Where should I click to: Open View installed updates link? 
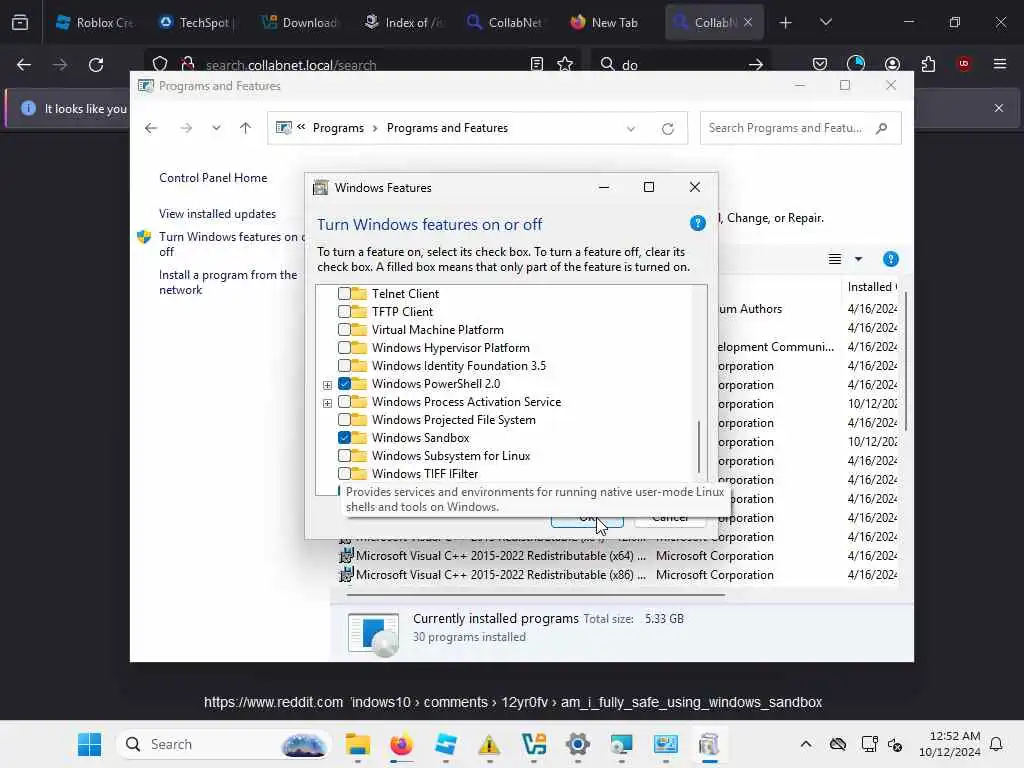pos(217,214)
